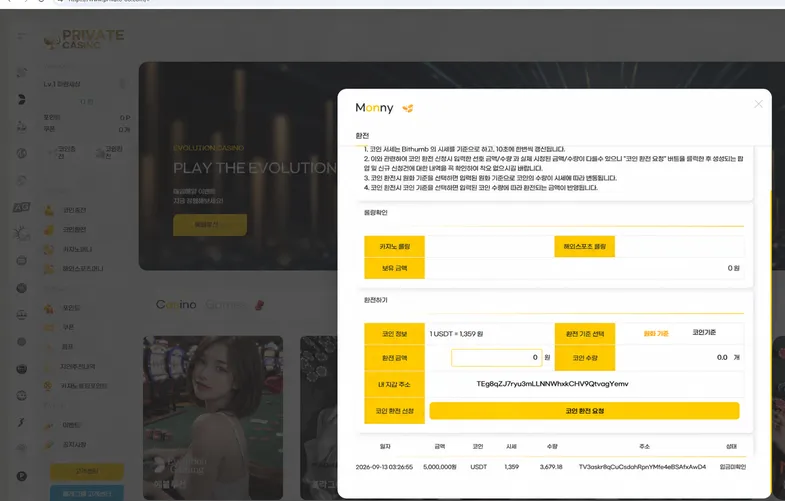Click the 코인환전 shortcut under the profile
The width and height of the screenshot is (785, 501).
[110, 152]
